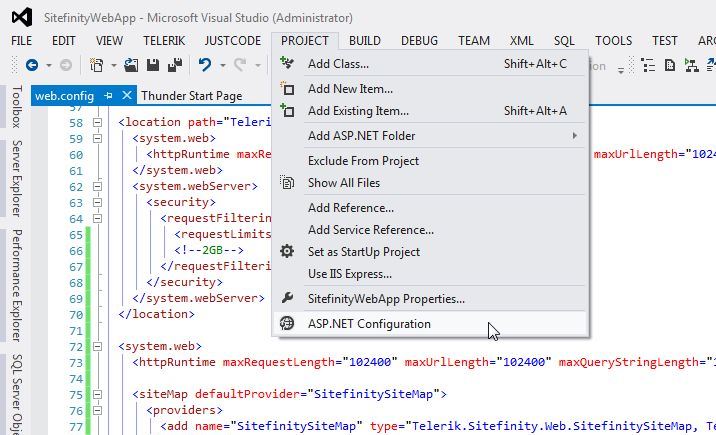Open the Undo history dropdown arrow

click(x=221, y=65)
